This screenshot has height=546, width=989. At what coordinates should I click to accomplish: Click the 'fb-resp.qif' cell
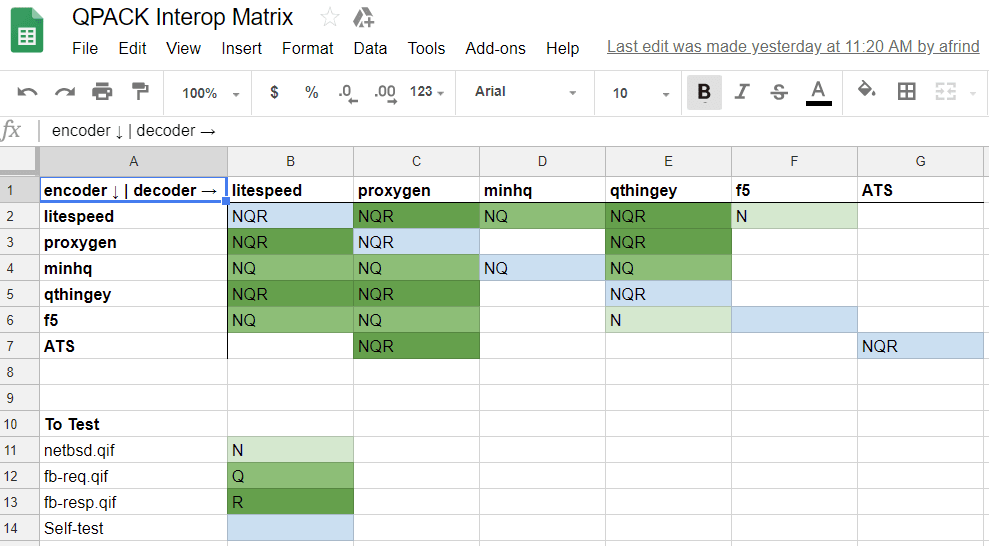[133, 502]
